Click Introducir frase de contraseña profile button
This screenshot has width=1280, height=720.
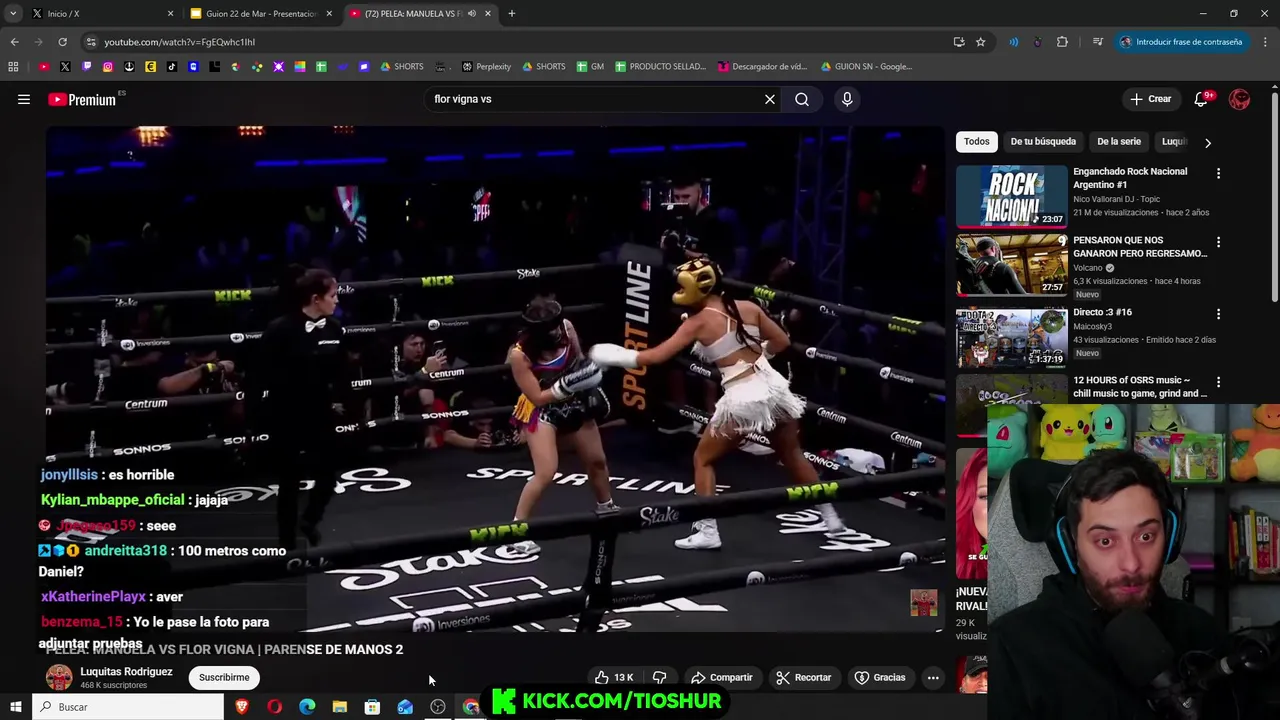point(1180,42)
